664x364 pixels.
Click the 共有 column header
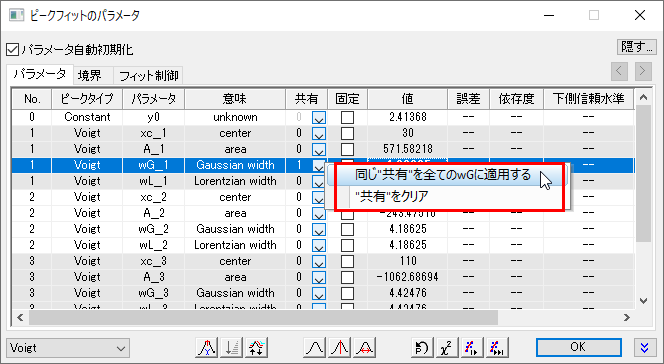(307, 99)
